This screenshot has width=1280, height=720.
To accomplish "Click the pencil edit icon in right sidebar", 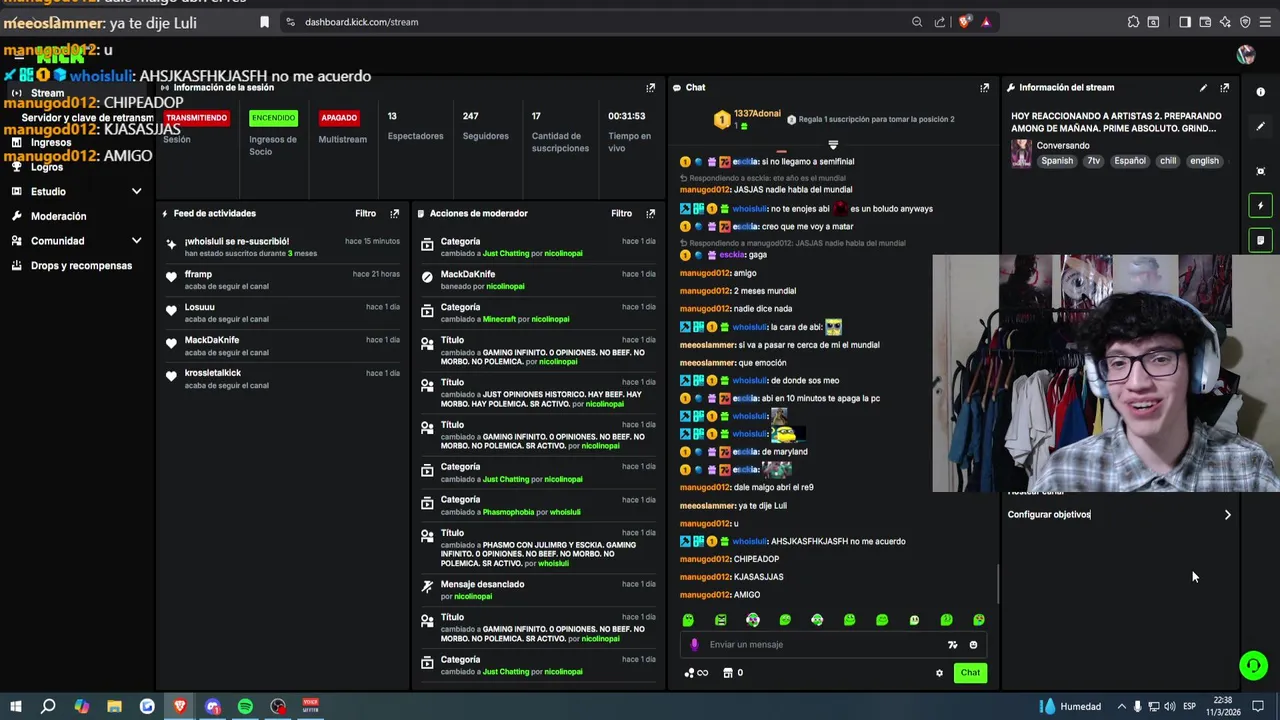I will pos(1260,126).
